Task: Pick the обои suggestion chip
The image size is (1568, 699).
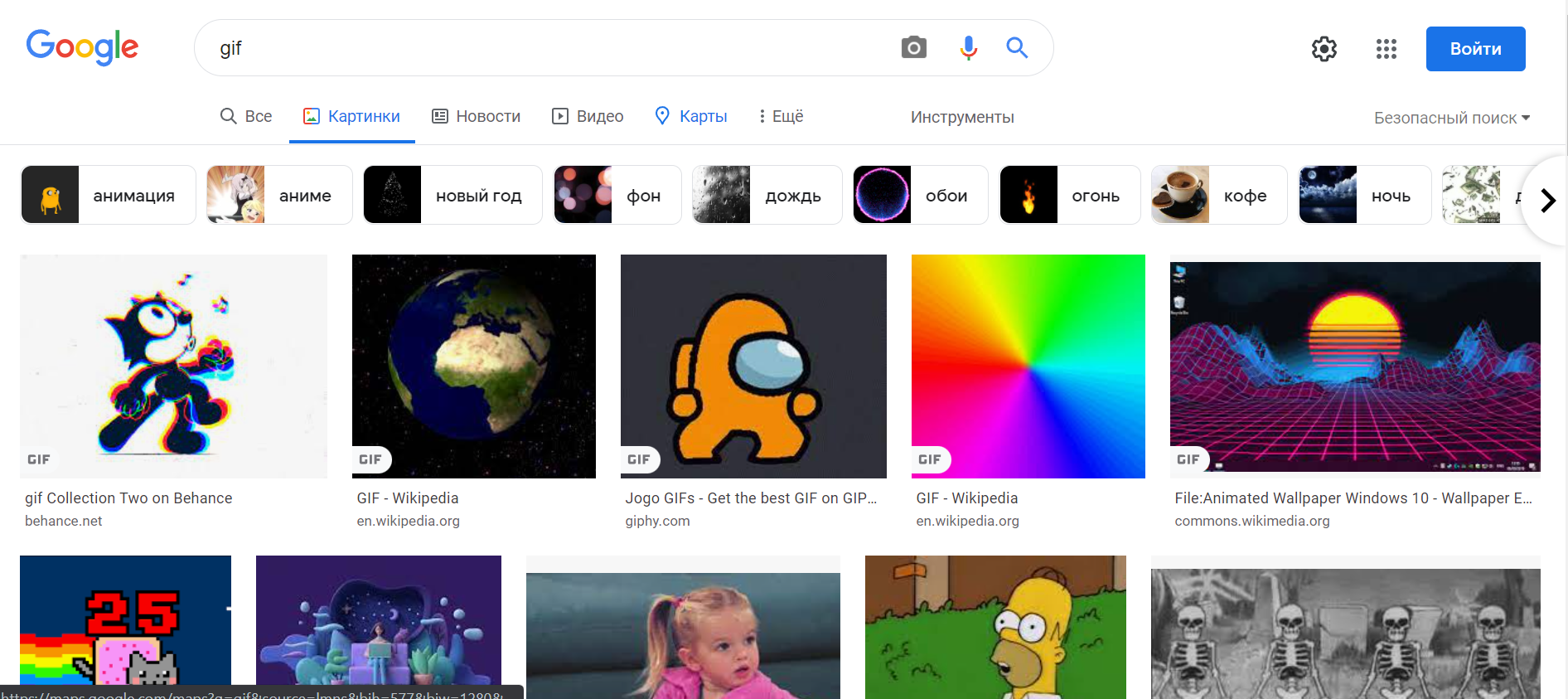Action: [921, 195]
